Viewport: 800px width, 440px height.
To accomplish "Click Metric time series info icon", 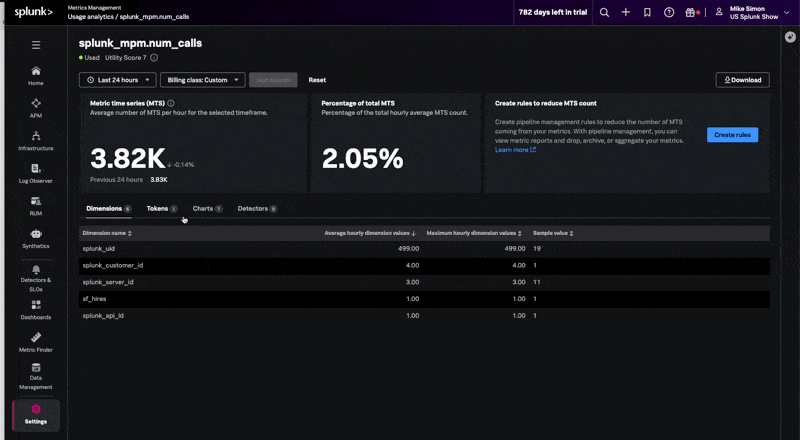I will click(x=171, y=103).
